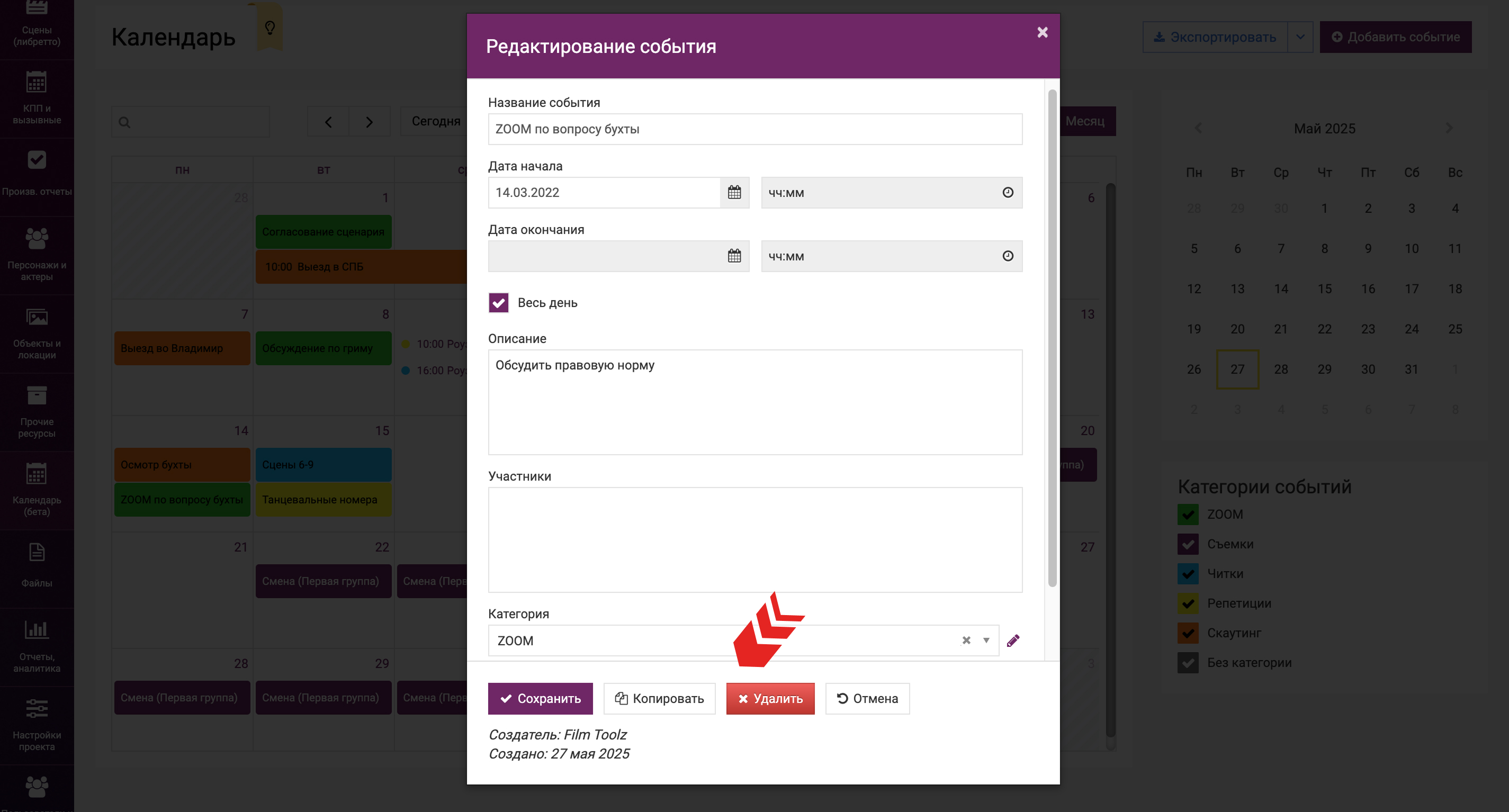The width and height of the screenshot is (1509, 812).
Task: Go to previous period with left arrow
Action: [x=328, y=122]
